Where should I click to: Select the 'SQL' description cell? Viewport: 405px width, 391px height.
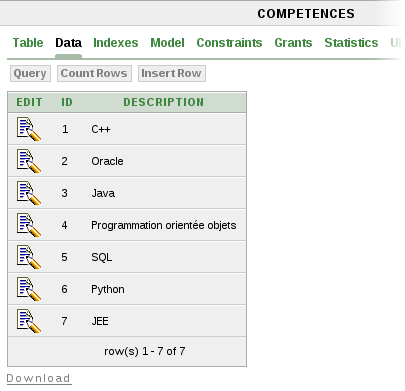coord(102,257)
